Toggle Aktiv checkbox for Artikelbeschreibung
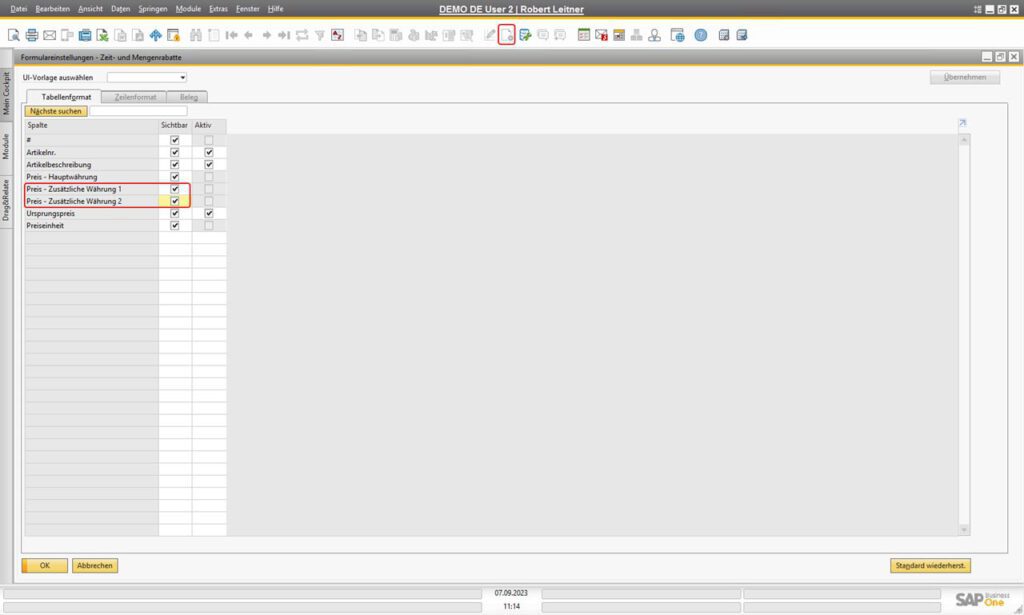This screenshot has width=1024, height=615. [x=209, y=165]
